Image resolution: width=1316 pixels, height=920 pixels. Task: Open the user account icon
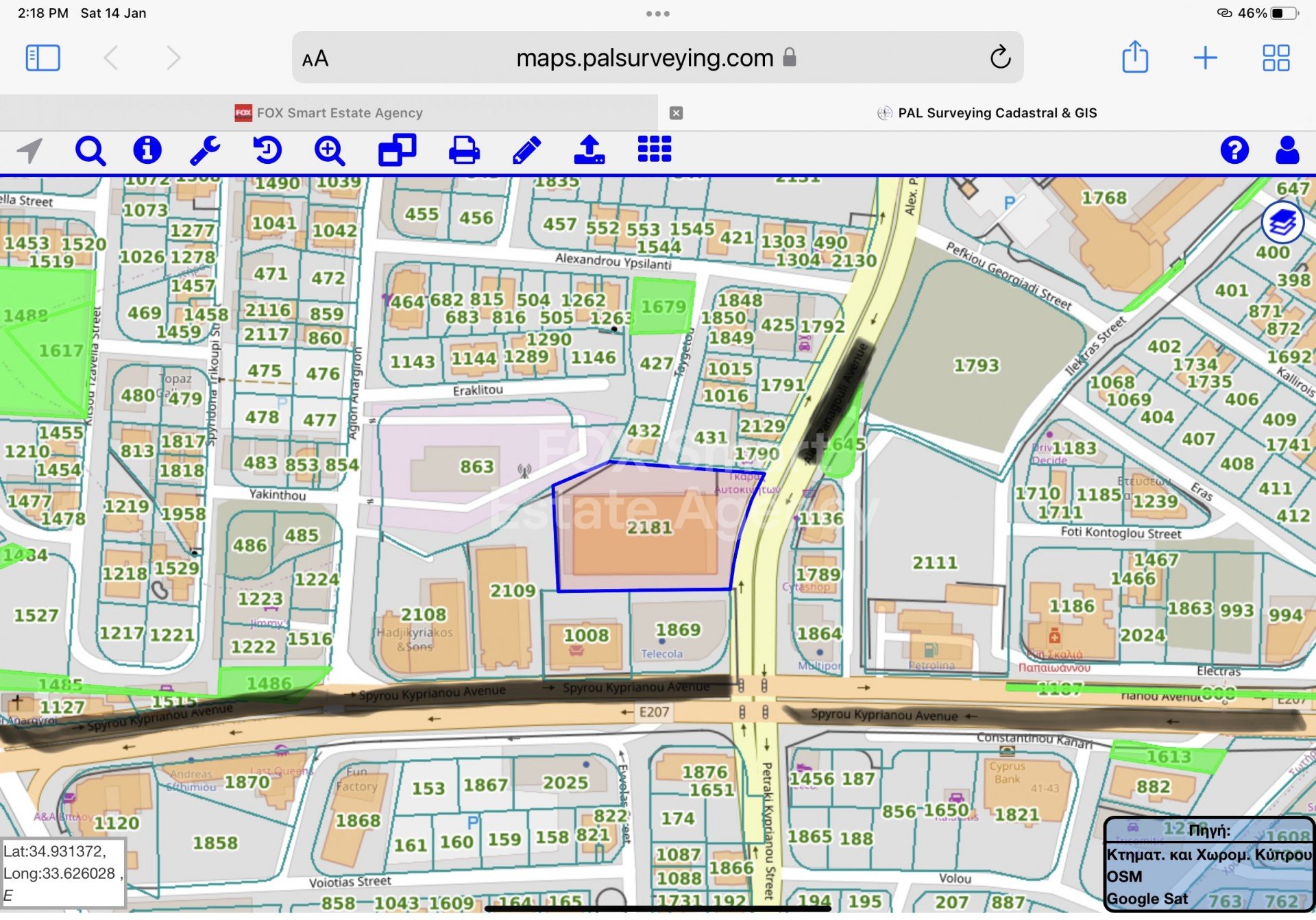[x=1287, y=150]
